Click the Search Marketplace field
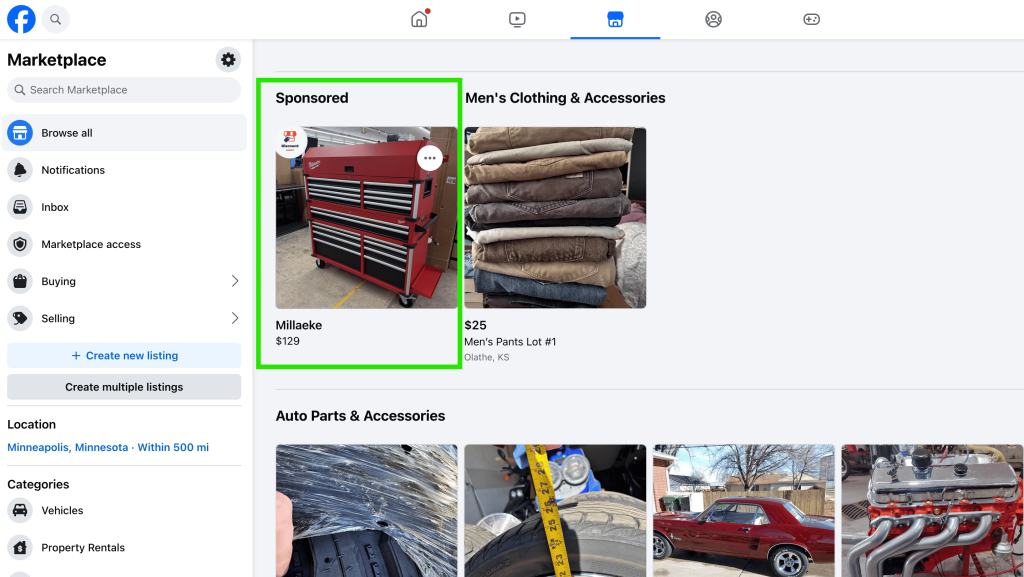This screenshot has width=1024, height=577. click(x=124, y=90)
